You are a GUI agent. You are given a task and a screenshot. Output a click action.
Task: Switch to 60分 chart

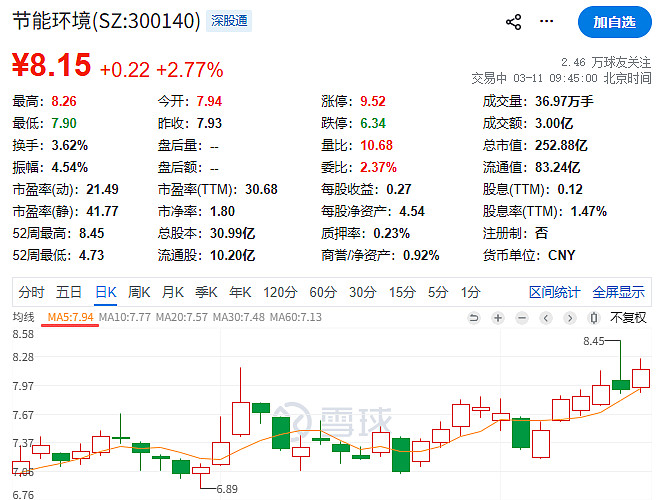click(323, 292)
